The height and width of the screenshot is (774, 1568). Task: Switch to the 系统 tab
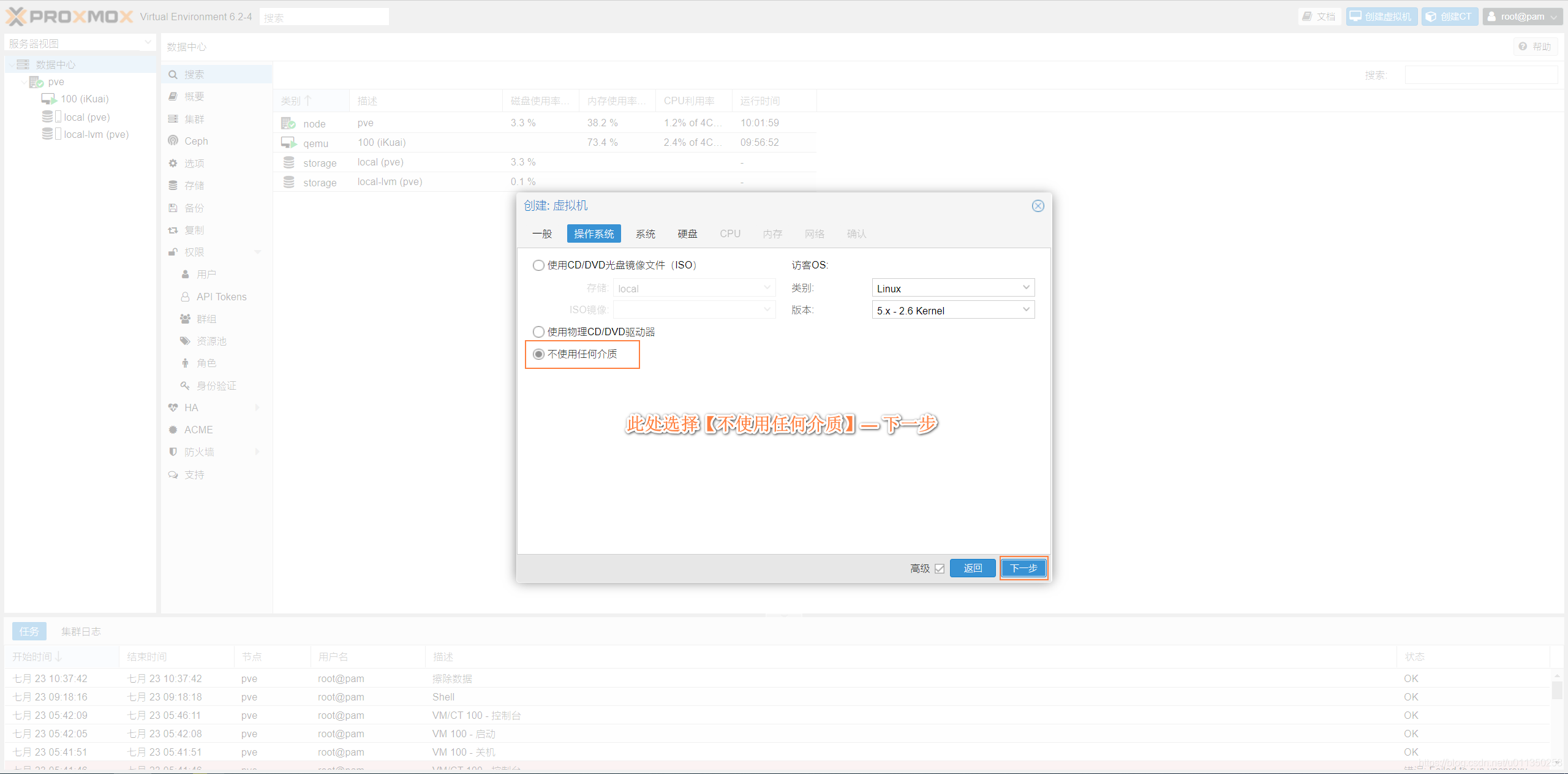(x=646, y=233)
